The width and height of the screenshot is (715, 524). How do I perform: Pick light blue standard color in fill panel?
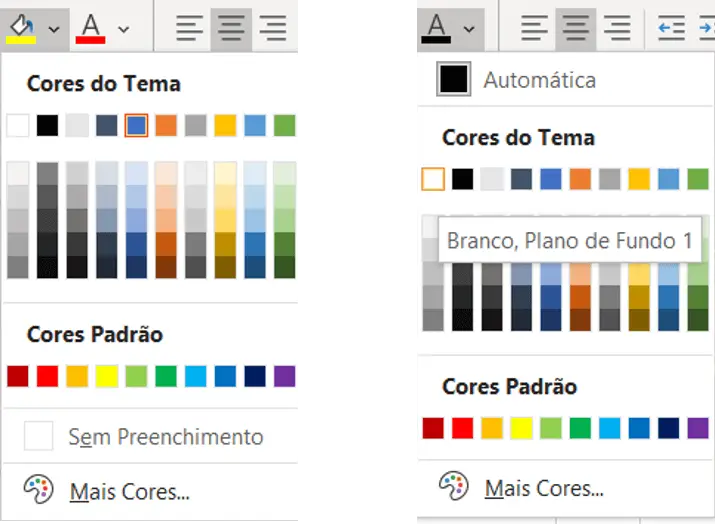pyautogui.click(x=196, y=376)
